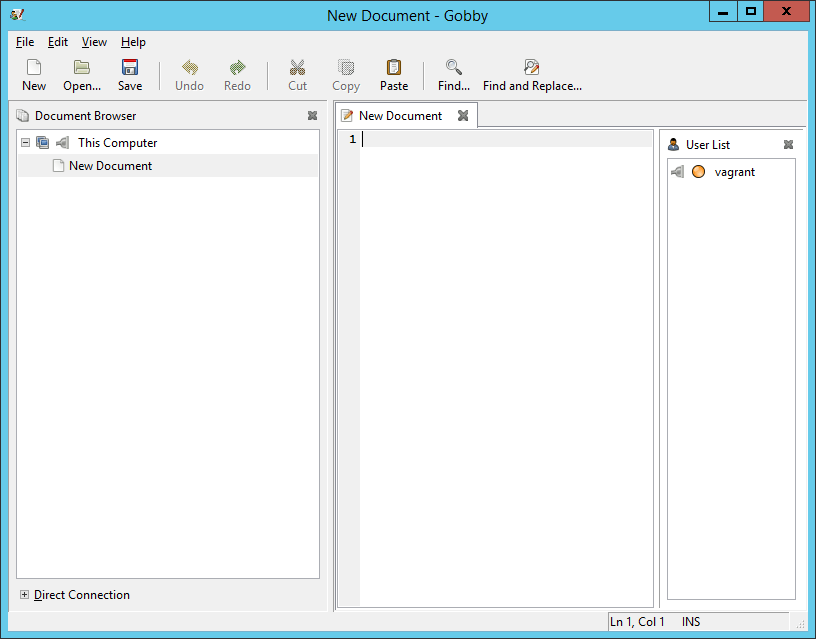Click the computers icon beside This Computer
The width and height of the screenshot is (816, 639).
pyautogui.click(x=43, y=143)
